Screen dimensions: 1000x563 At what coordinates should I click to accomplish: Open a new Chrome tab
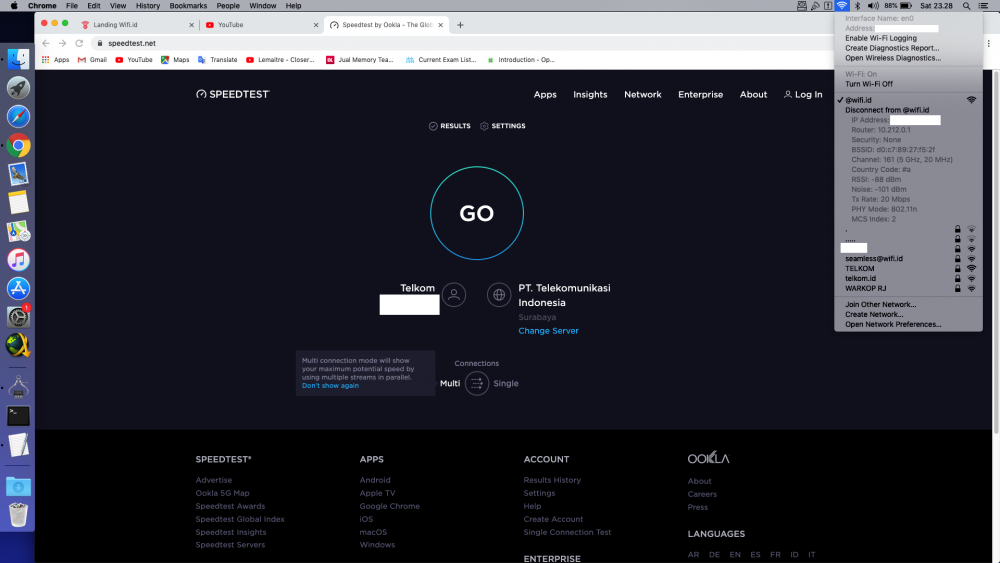pyautogui.click(x=460, y=25)
